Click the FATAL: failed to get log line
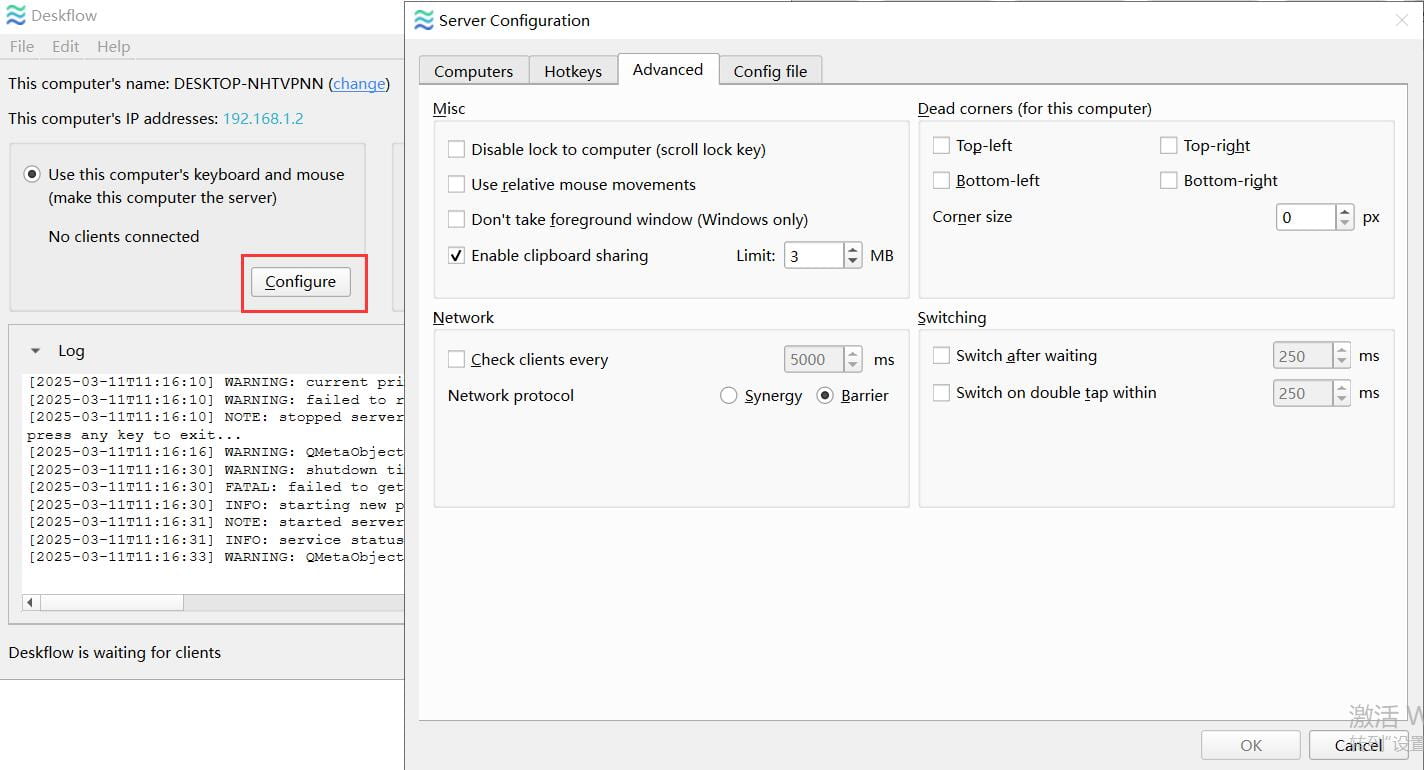The width and height of the screenshot is (1424, 770). (x=215, y=487)
